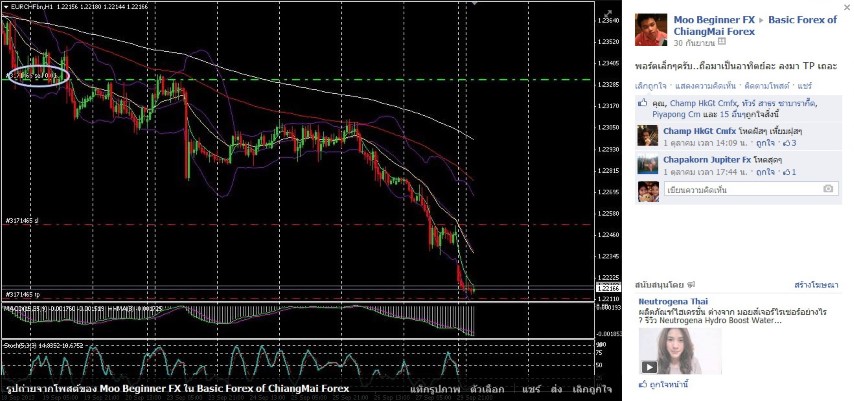Click แสดงความคิดเห็น under the post
Screen dimensions: 854x401
pyautogui.click(x=705, y=86)
